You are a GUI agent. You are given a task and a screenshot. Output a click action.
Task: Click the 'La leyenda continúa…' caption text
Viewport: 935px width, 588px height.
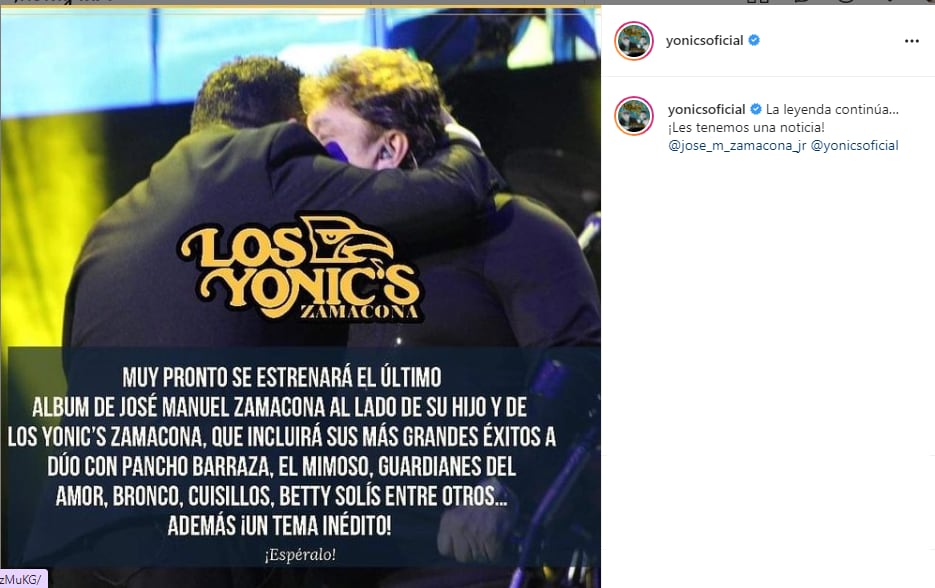click(832, 109)
